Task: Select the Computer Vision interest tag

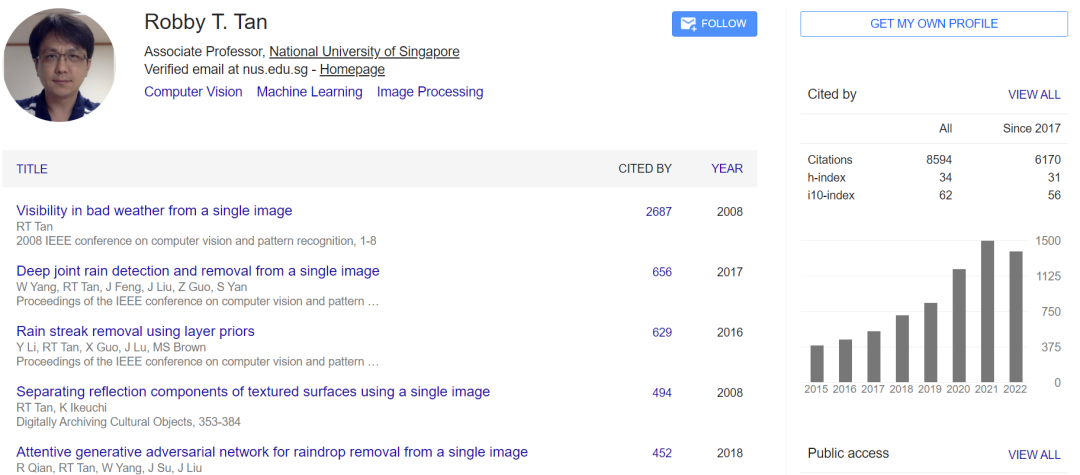Action: (x=193, y=92)
